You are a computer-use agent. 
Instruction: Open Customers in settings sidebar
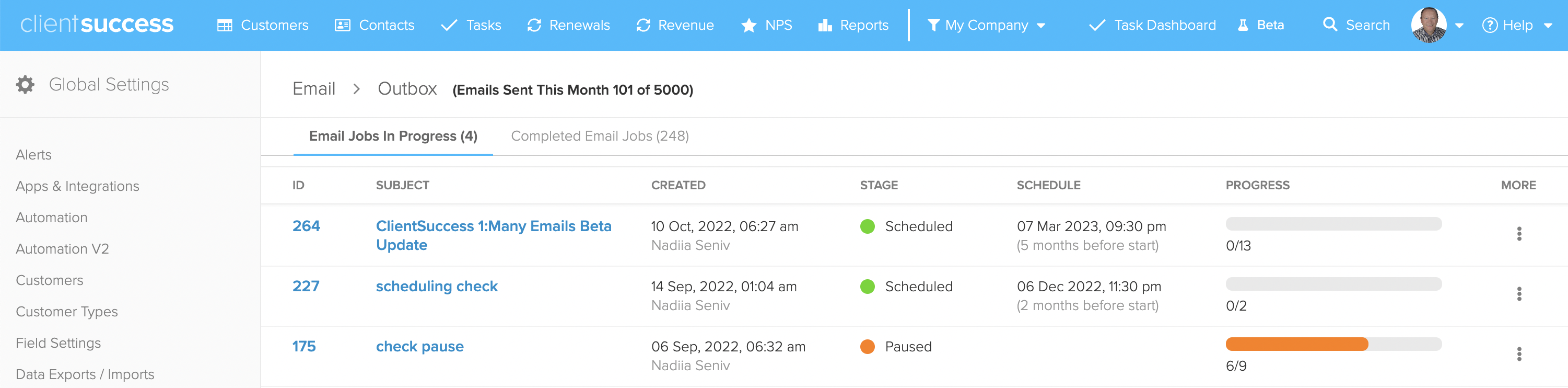pyautogui.click(x=49, y=280)
